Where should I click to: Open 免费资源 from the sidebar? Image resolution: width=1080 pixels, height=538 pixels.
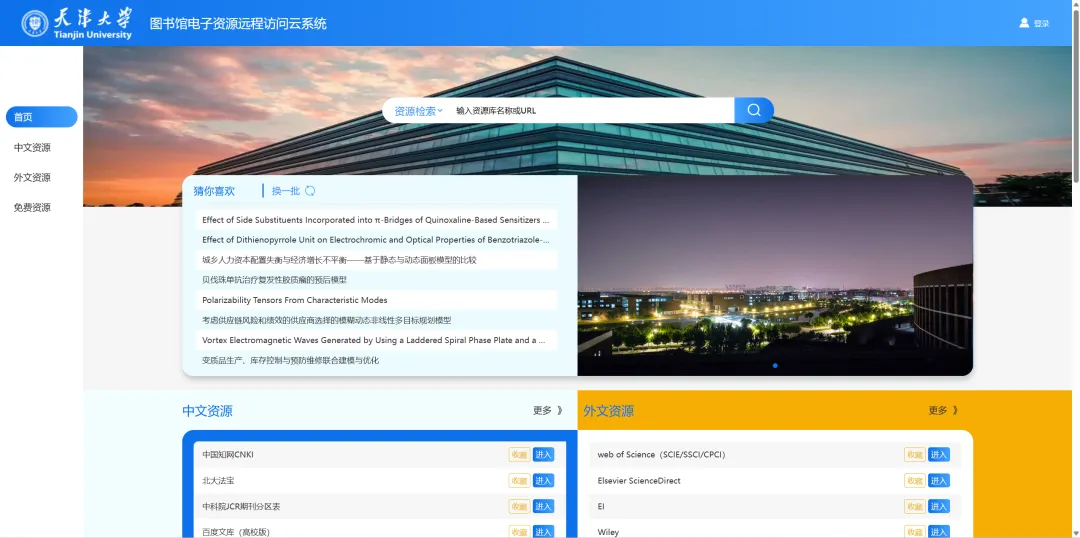click(32, 208)
